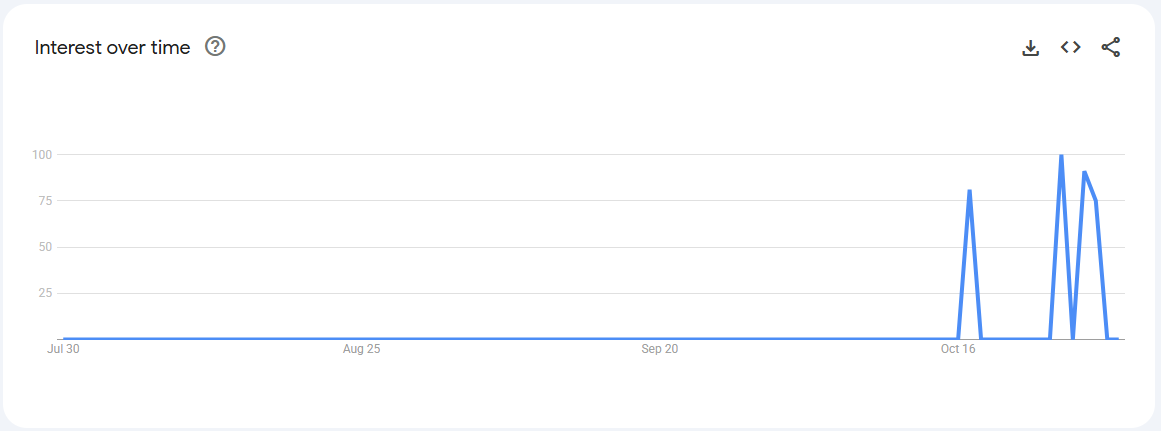1161x431 pixels.
Task: Select the Aug 25 date label
Action: click(x=361, y=349)
